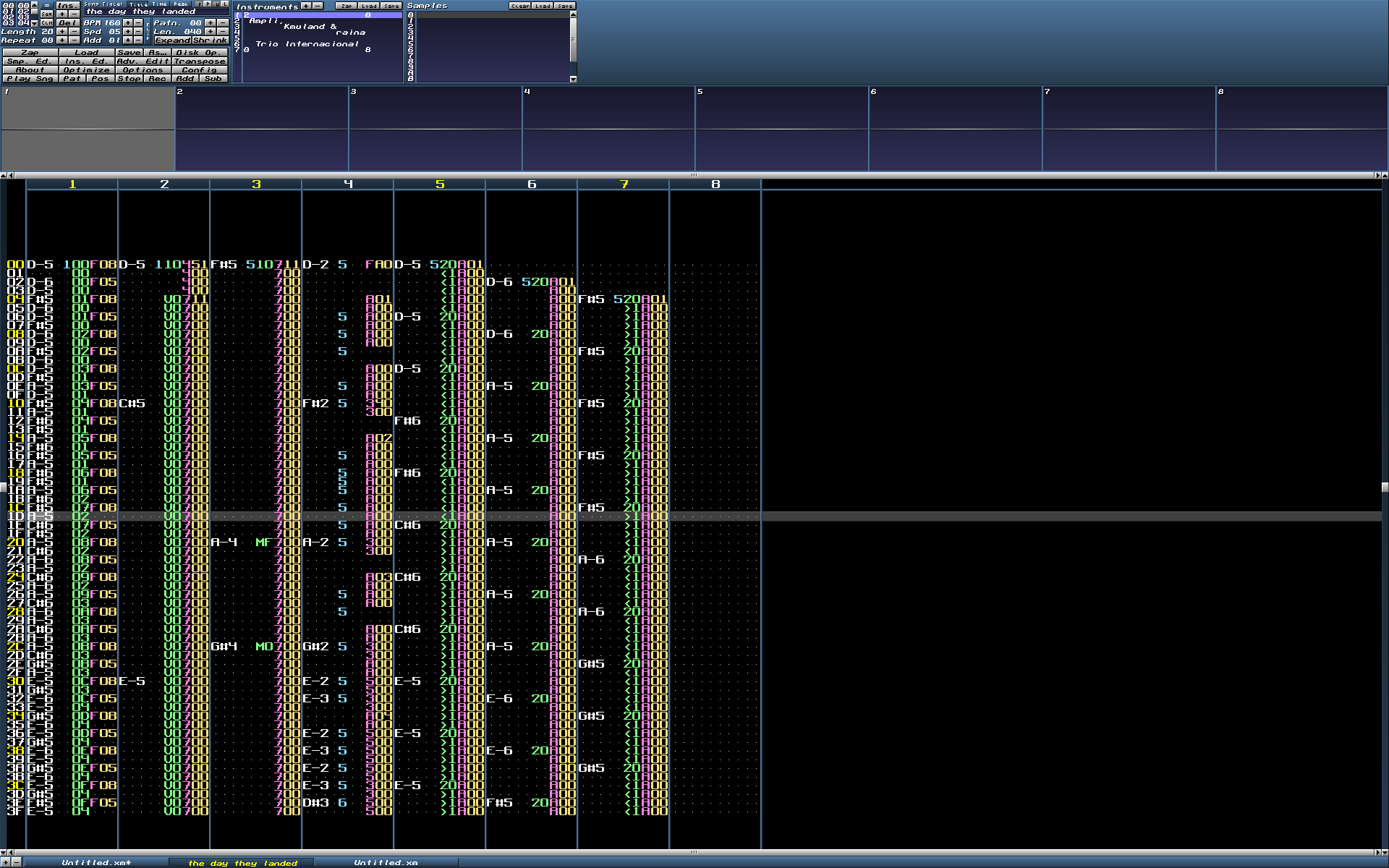Viewport: 1389px width, 868px height.
Task: Toggle the L button near song title
Action: pyautogui.click(x=225, y=4)
